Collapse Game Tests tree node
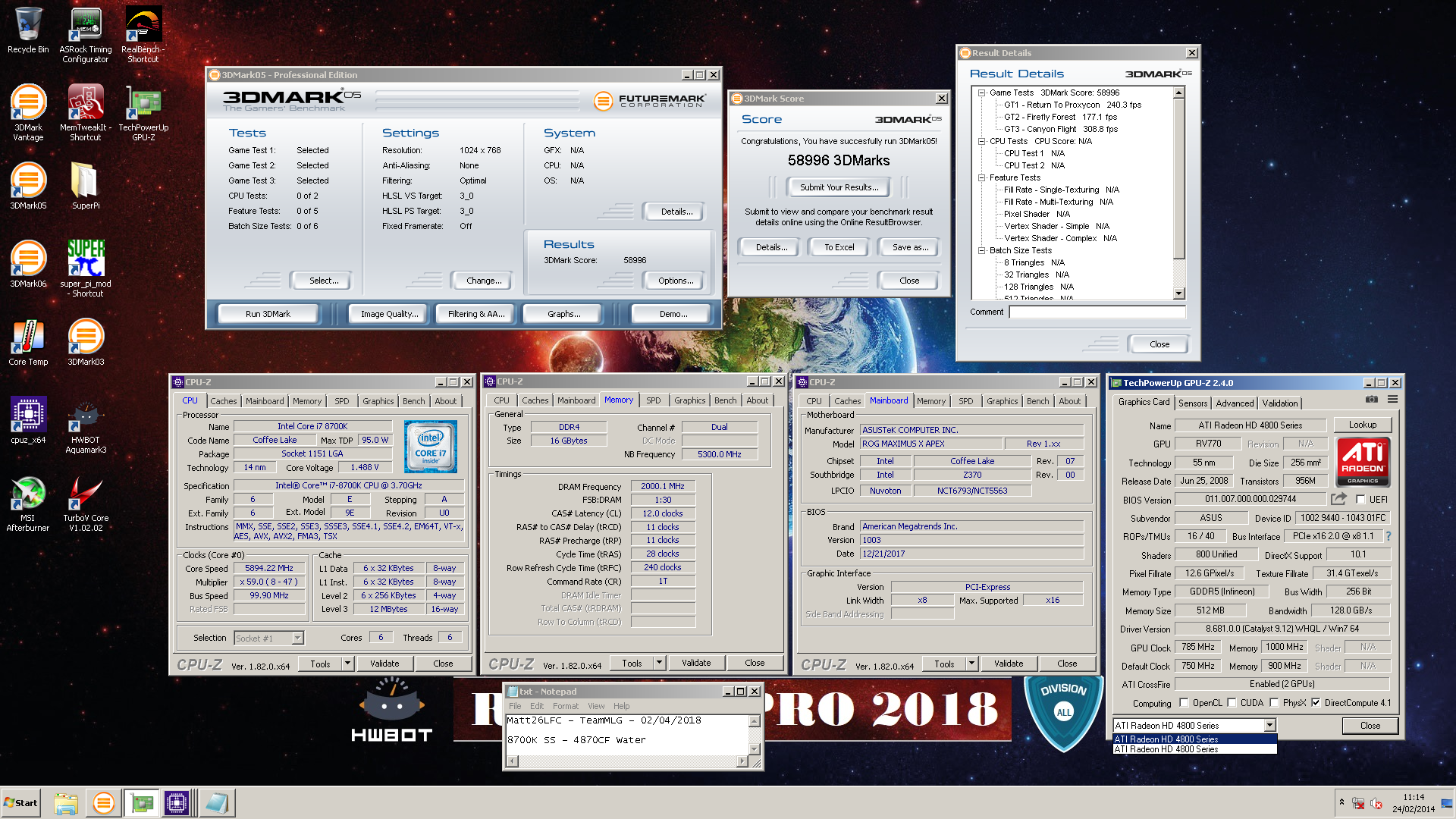Screen dimensions: 1456x819 [981, 93]
